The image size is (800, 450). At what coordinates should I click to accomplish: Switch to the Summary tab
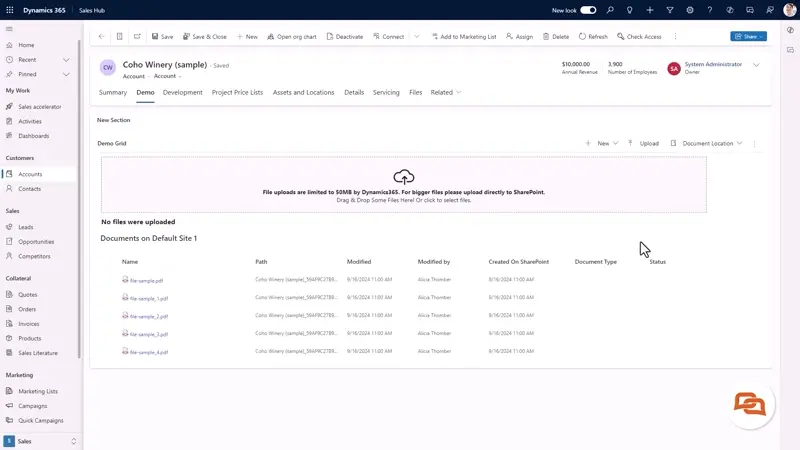[x=113, y=92]
